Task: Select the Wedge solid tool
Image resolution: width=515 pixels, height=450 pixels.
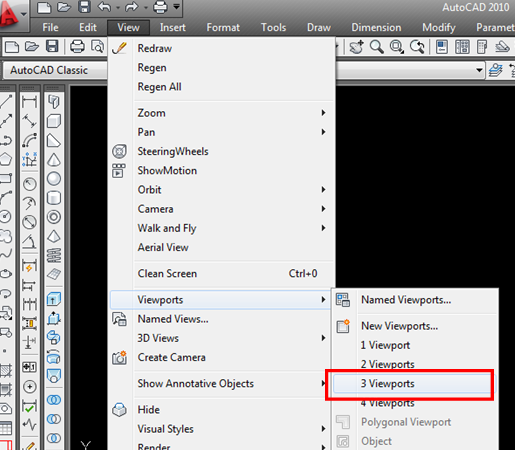Action: [54, 141]
